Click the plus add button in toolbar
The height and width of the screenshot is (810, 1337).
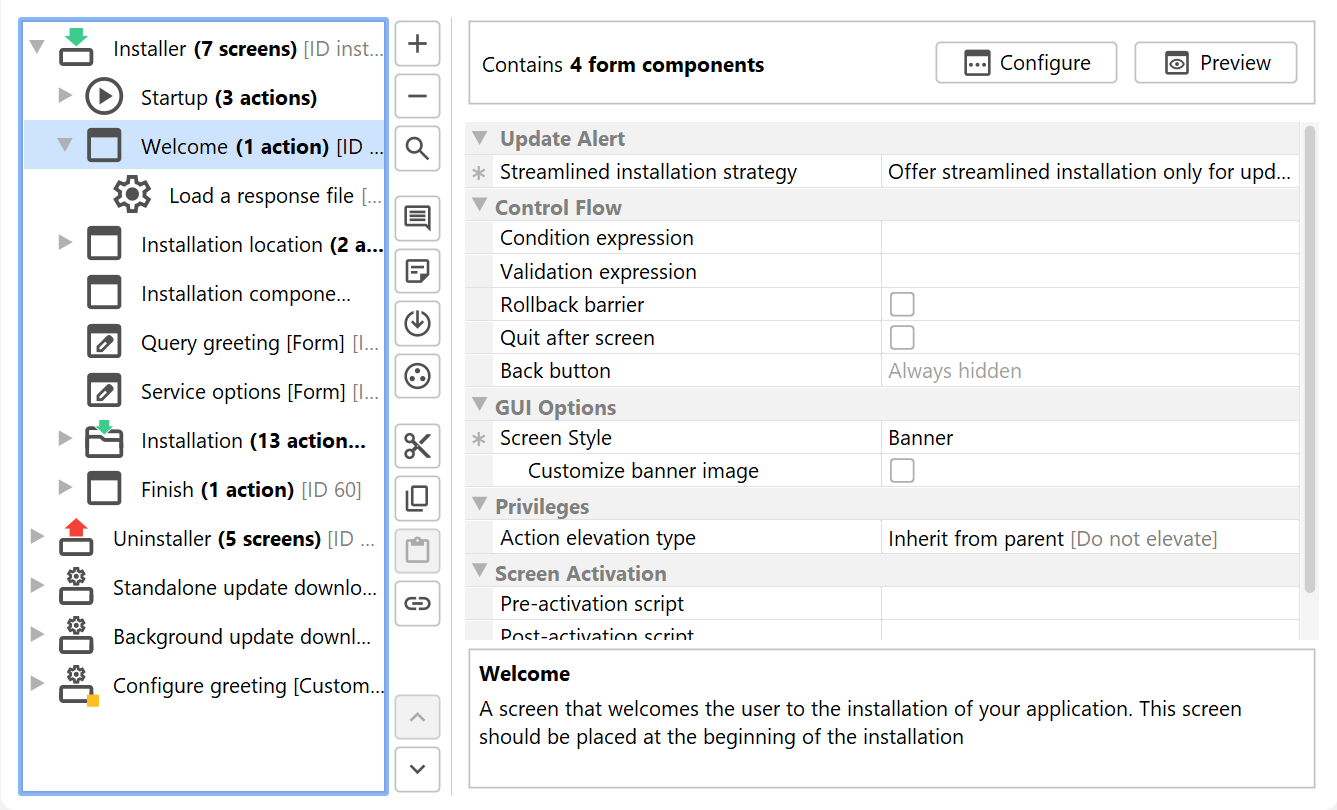418,44
